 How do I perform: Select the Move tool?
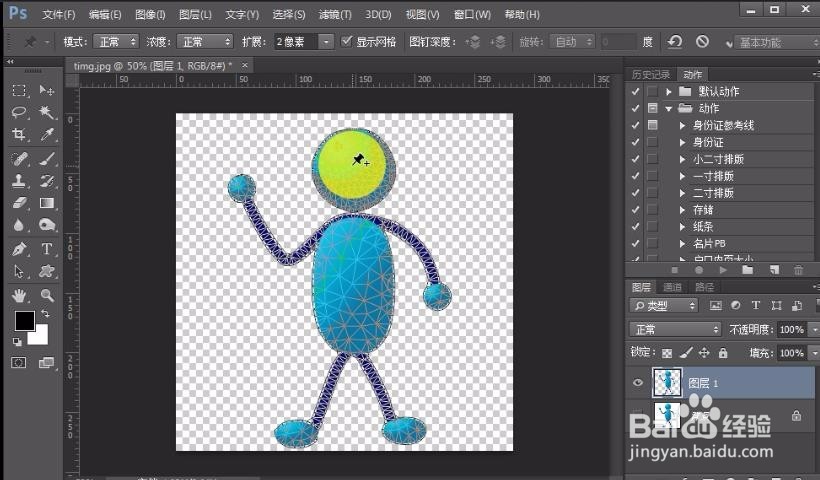[47, 90]
